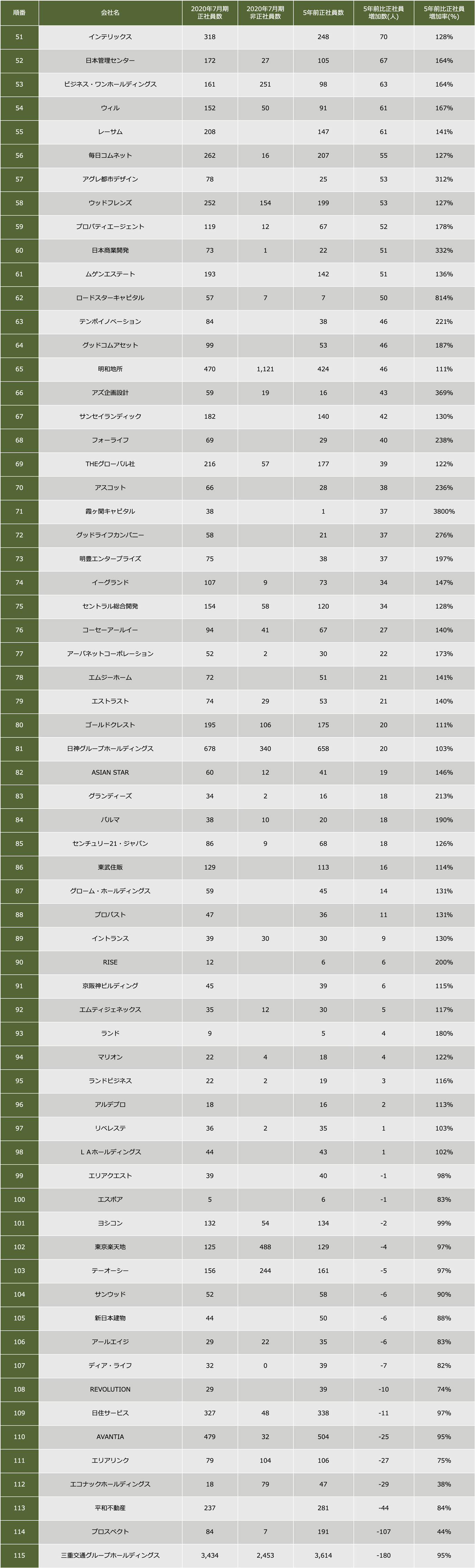Select the 東京楽天地 company name
Screen dimensions: 475x1568
tap(110, 1246)
